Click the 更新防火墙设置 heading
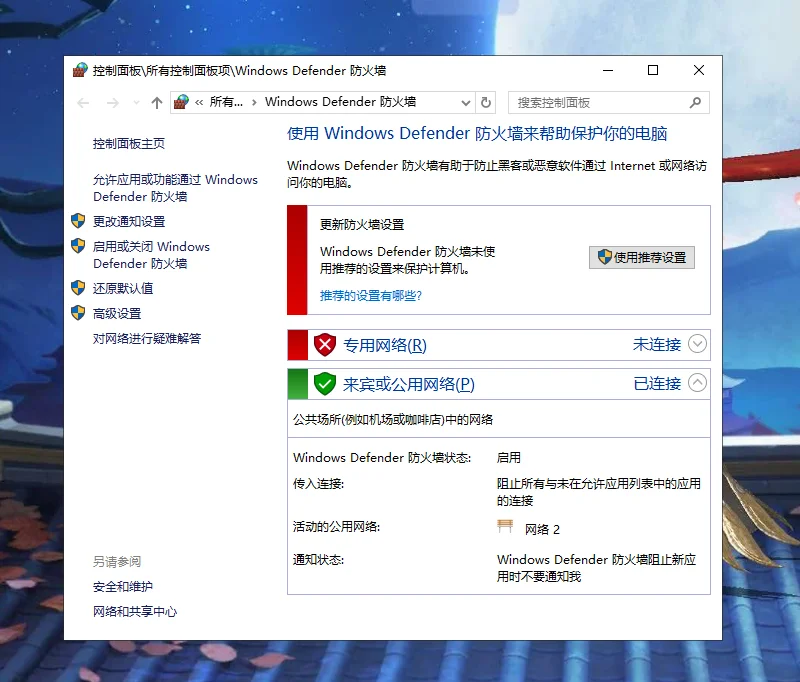 (x=362, y=224)
